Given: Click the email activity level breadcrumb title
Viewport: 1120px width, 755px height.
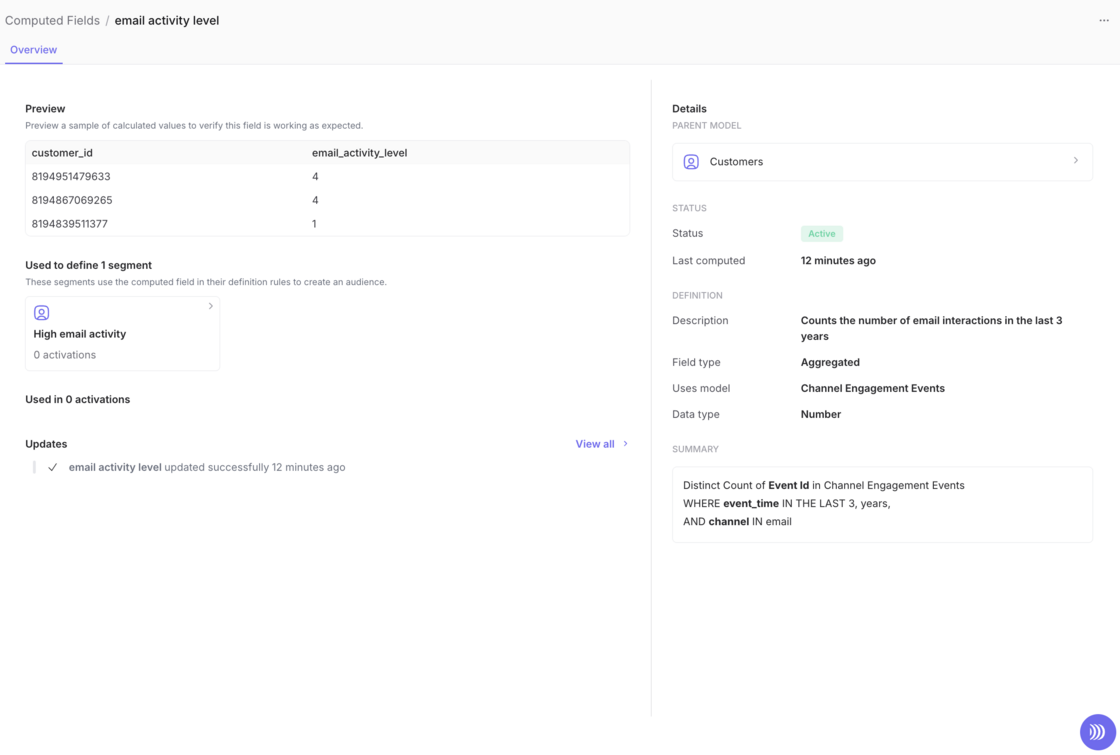Looking at the screenshot, I should (167, 21).
